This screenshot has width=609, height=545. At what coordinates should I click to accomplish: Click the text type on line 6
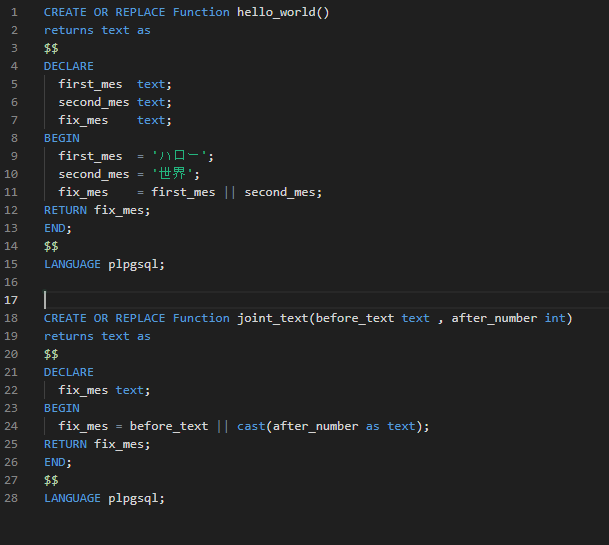coord(151,102)
